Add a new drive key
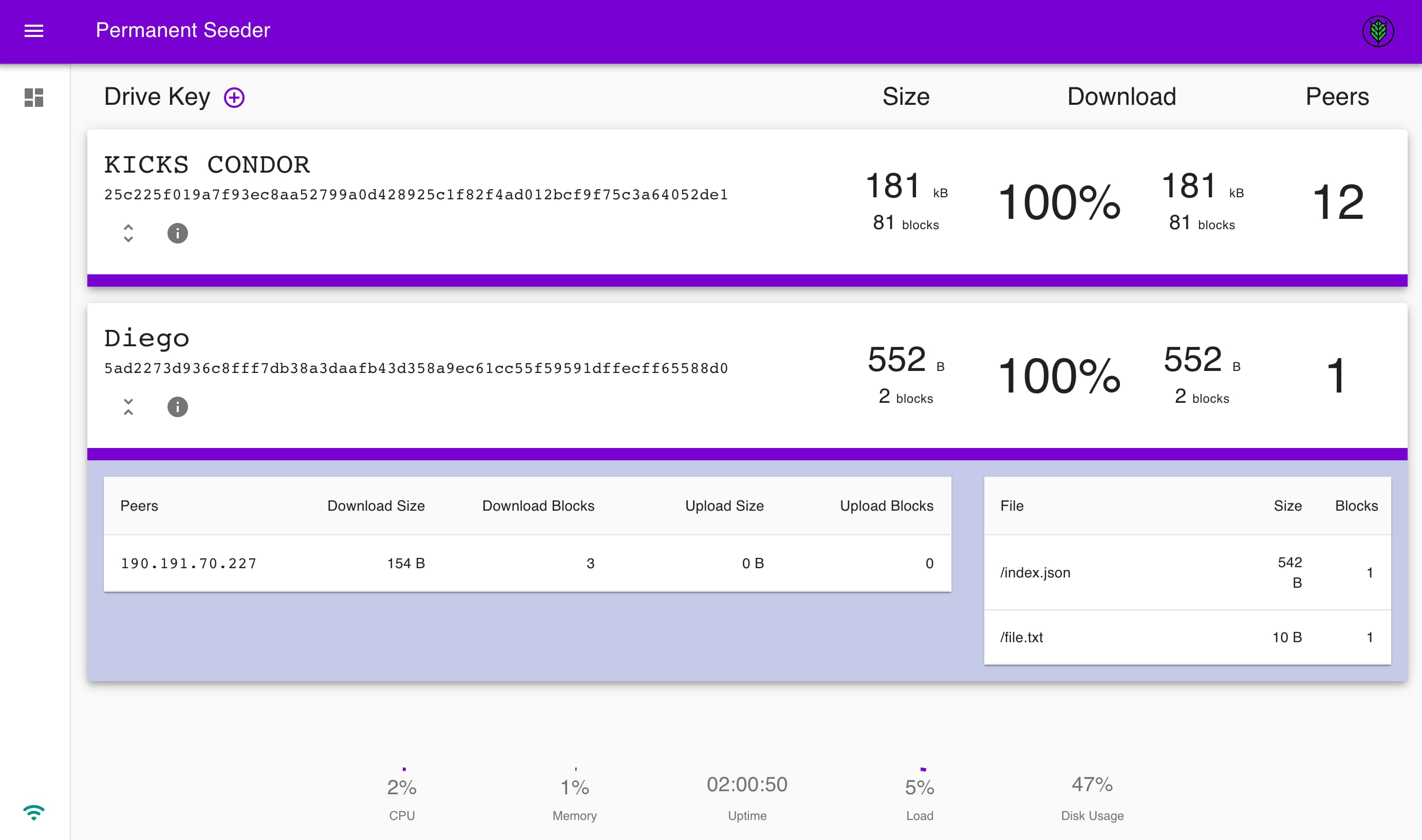Image resolution: width=1422 pixels, height=840 pixels. coord(234,98)
